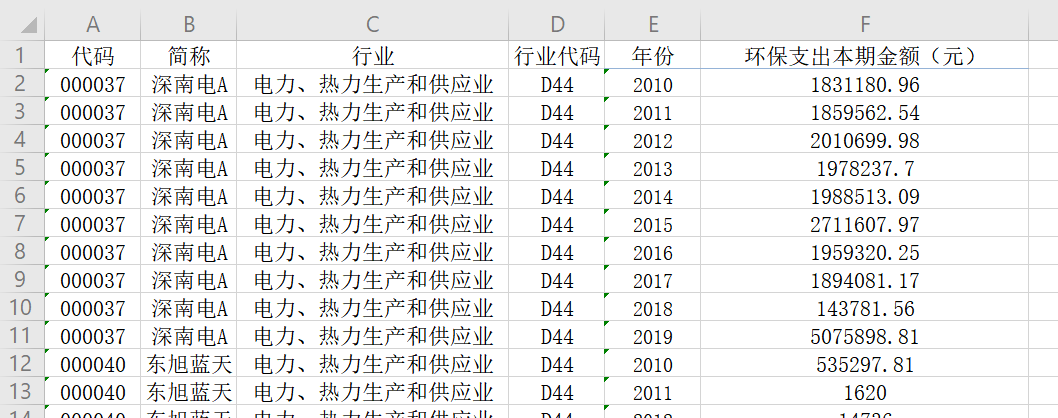Click the header cell 行业代码

coord(557,55)
